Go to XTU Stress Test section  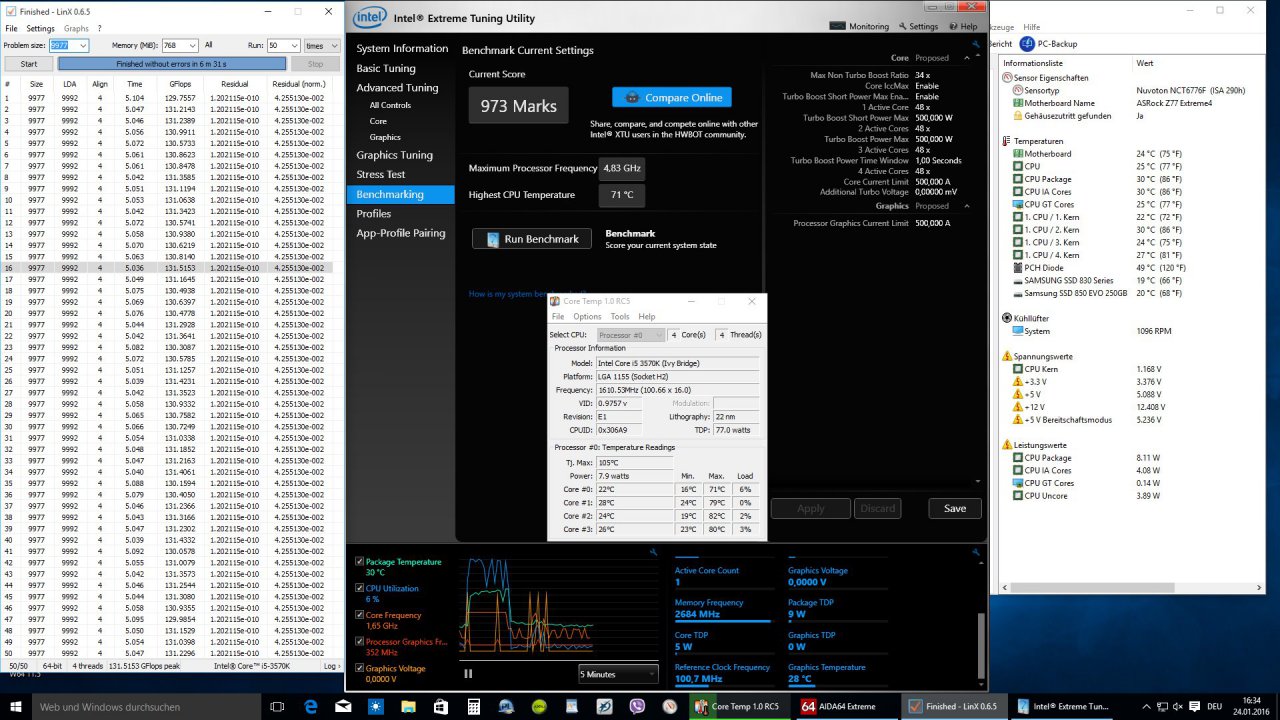pos(381,174)
